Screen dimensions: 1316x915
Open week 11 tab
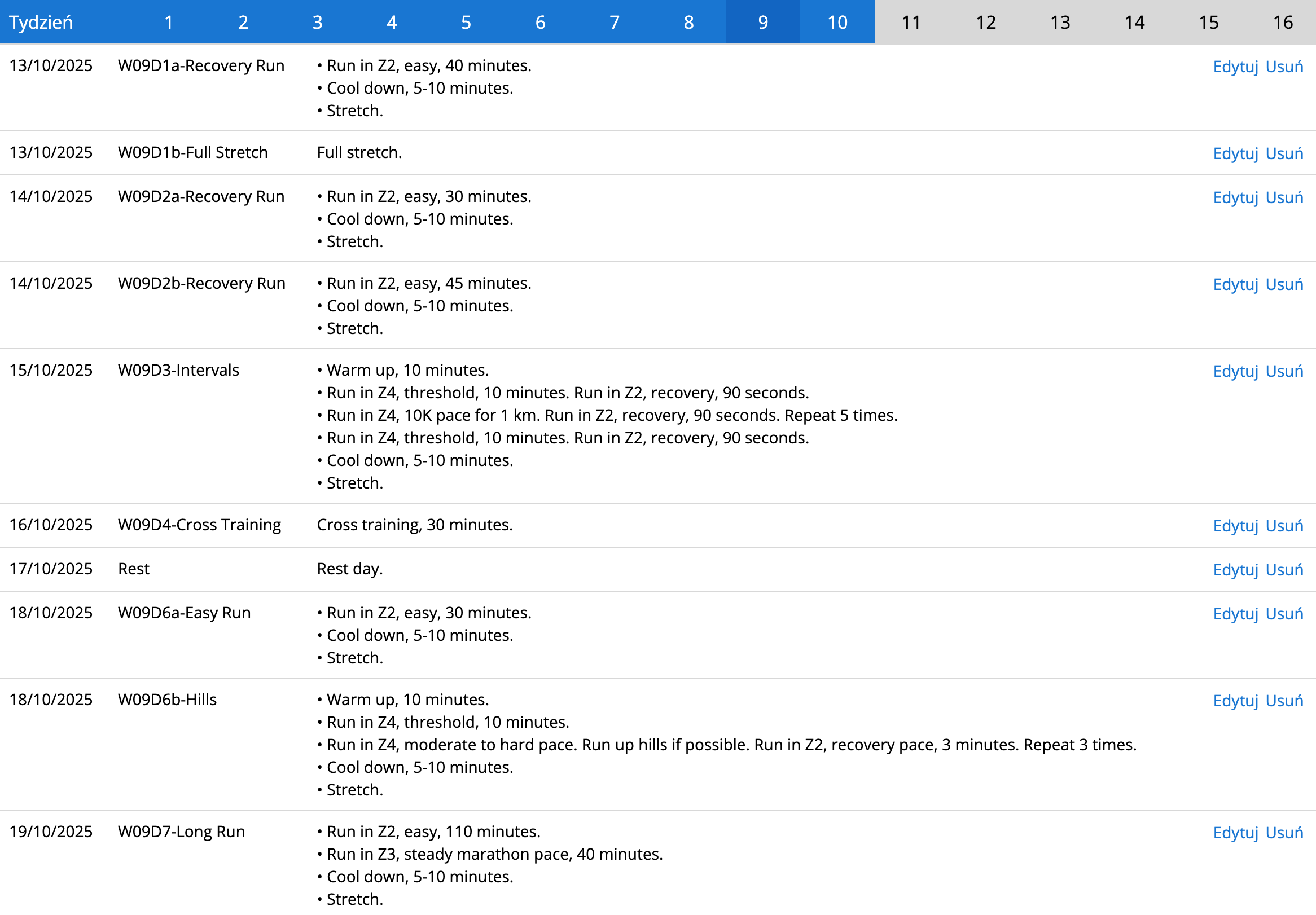click(x=911, y=23)
